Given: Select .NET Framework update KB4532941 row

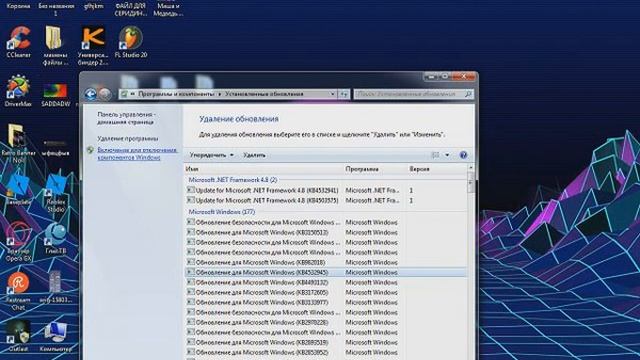Looking at the screenshot, I should [326, 191].
